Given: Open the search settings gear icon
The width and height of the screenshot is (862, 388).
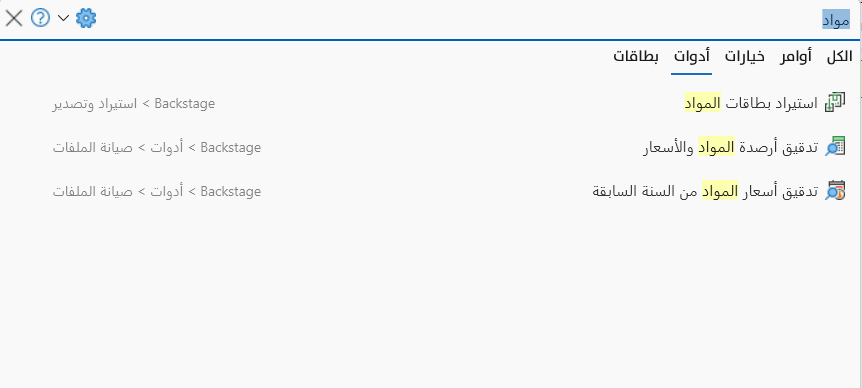Looking at the screenshot, I should tap(86, 18).
